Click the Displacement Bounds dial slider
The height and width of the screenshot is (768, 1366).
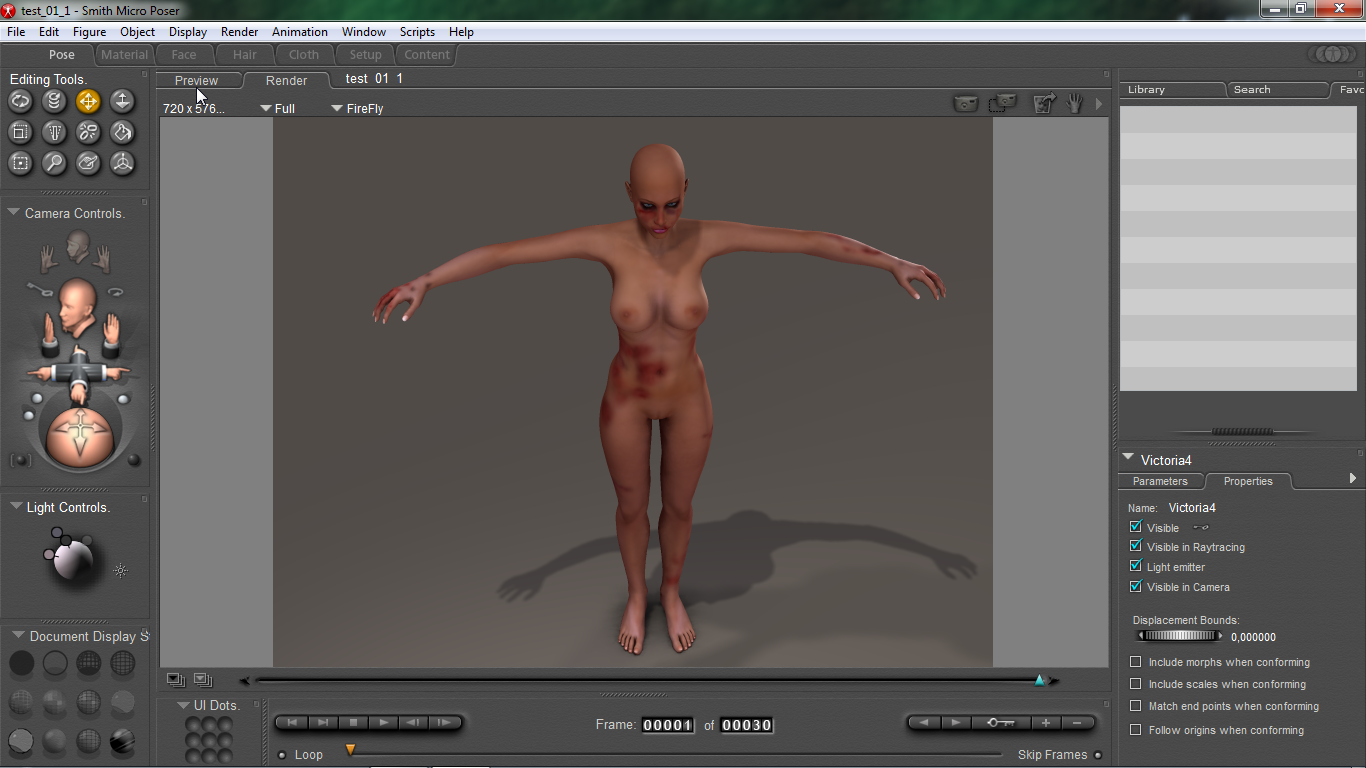coord(1179,636)
